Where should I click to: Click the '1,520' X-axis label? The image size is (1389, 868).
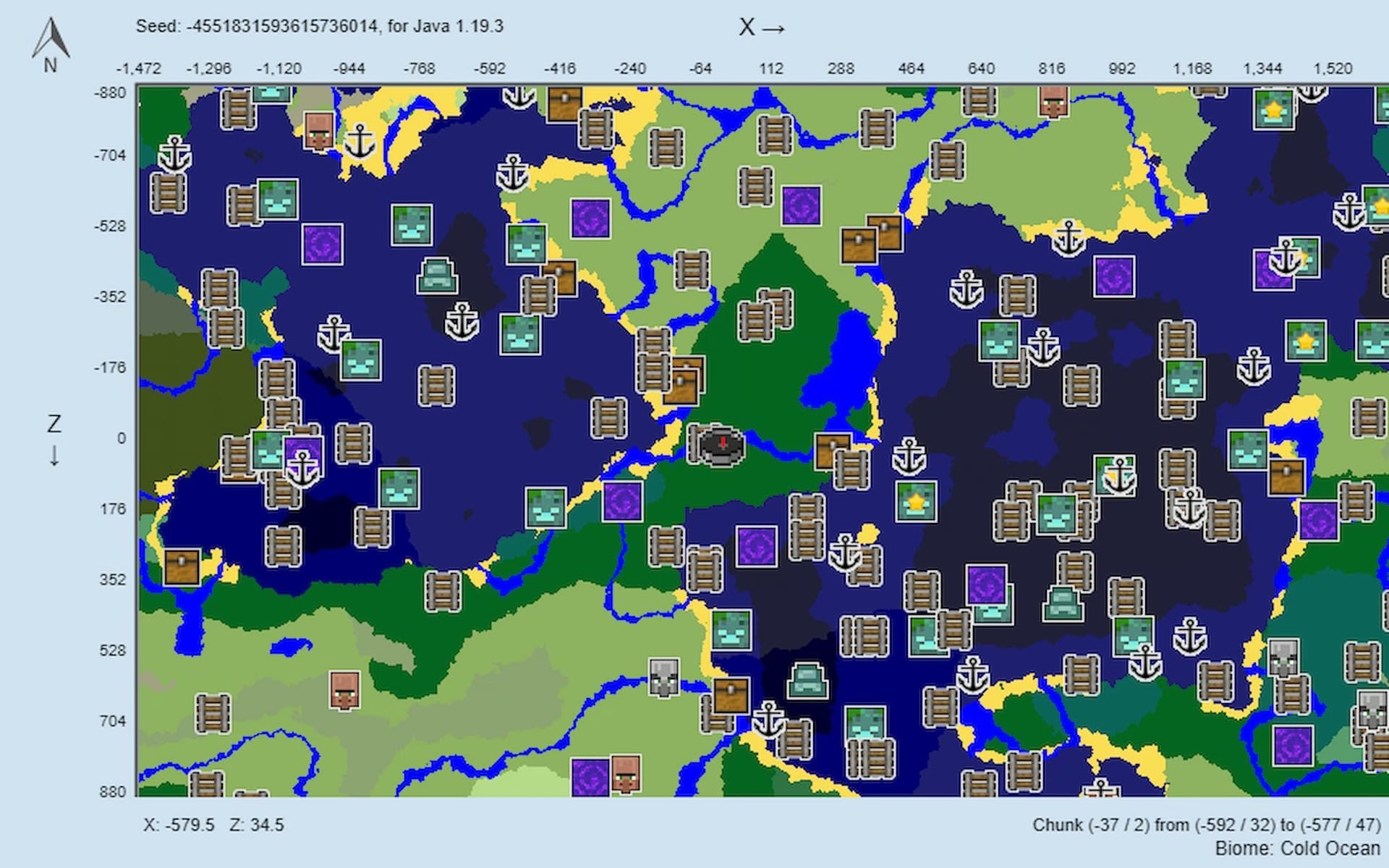(x=1333, y=69)
